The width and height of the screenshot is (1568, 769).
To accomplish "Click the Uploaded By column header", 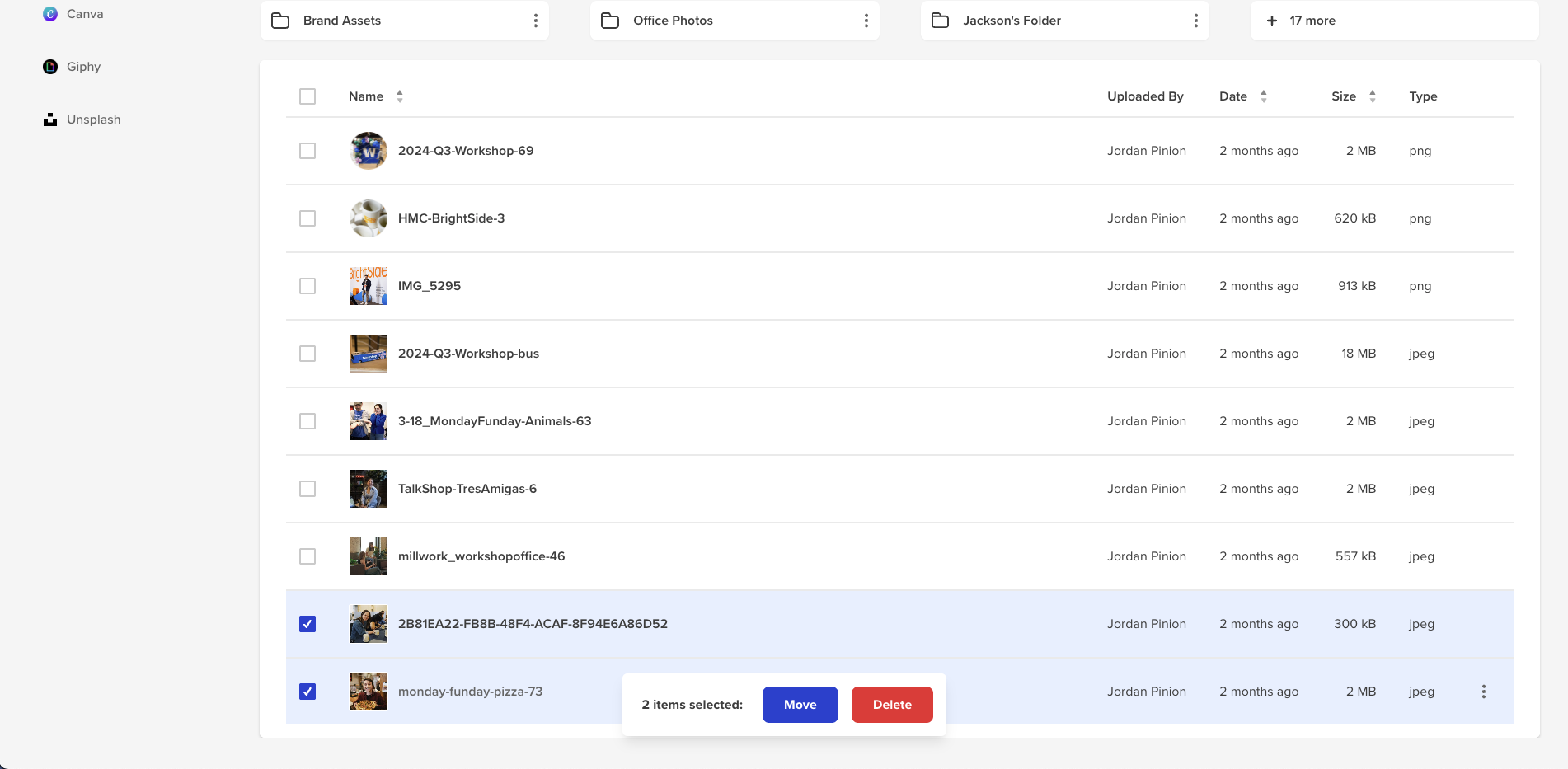I will point(1145,96).
